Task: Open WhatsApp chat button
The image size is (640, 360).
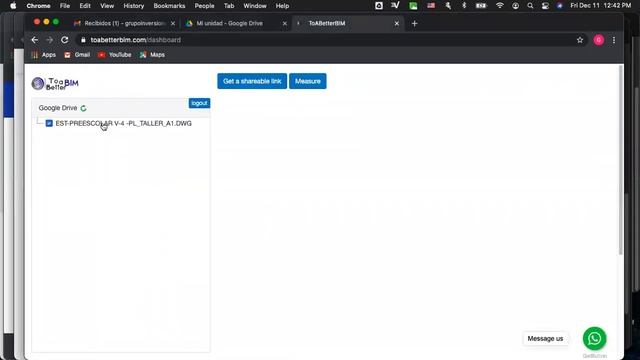Action: [x=594, y=338]
